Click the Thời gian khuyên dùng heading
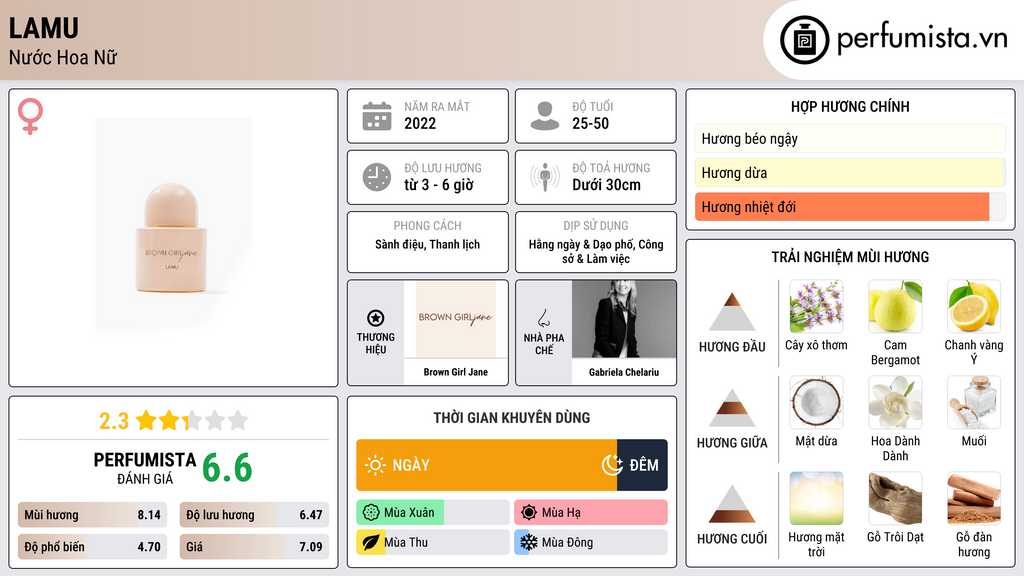The image size is (1024, 576). point(512,418)
